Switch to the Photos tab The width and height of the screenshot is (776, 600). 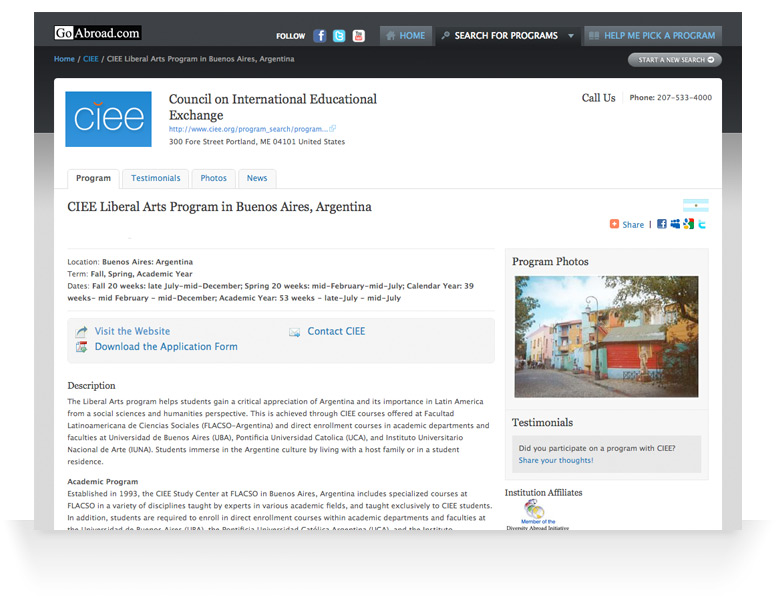pos(213,178)
